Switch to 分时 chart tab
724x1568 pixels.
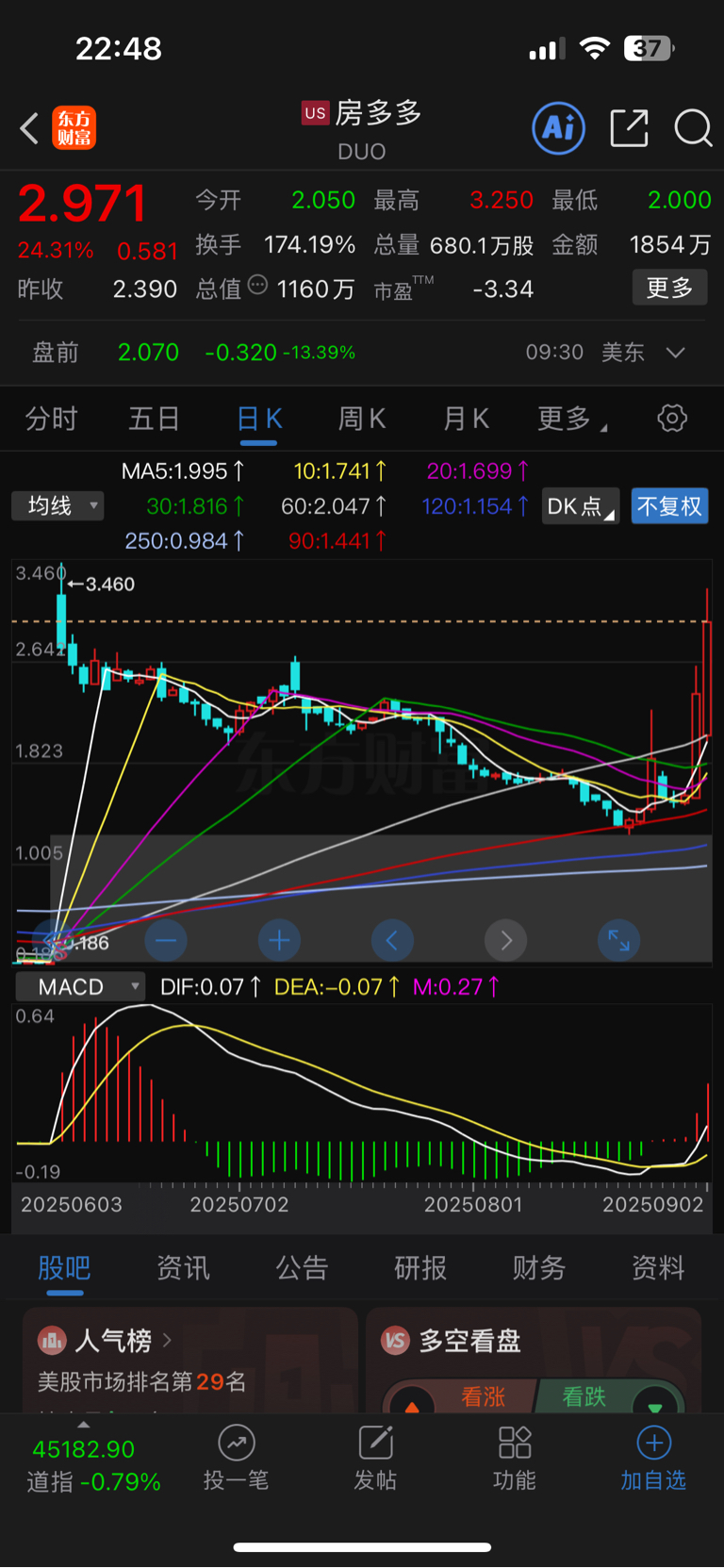[x=51, y=419]
